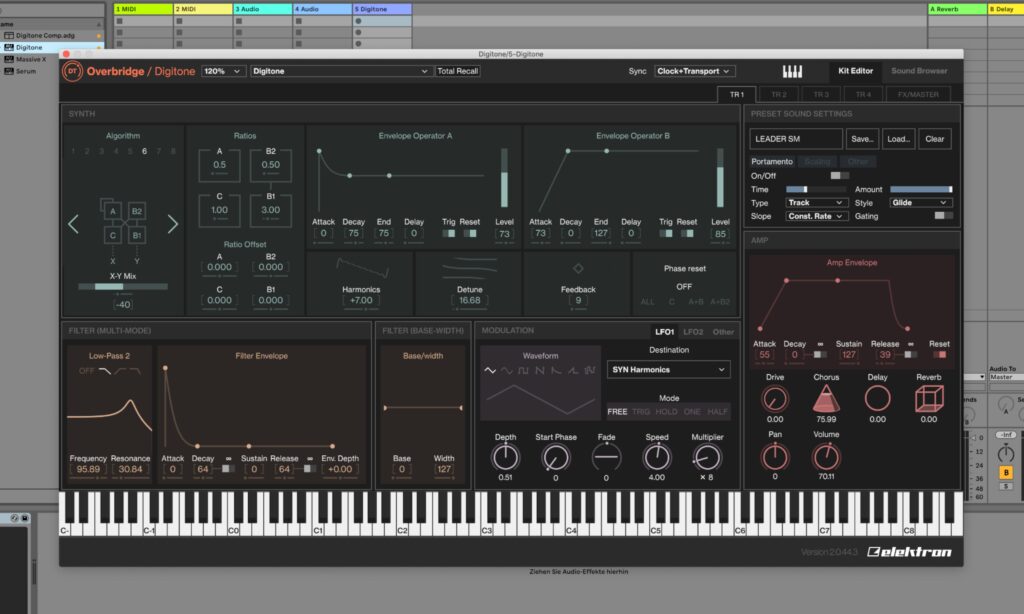Switch to the LFO2 modulation tab
This screenshot has width=1024, height=614.
click(693, 332)
